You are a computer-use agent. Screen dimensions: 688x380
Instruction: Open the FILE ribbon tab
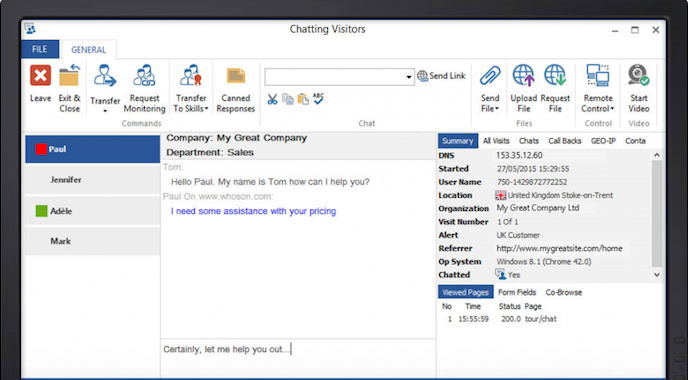pyautogui.click(x=39, y=49)
